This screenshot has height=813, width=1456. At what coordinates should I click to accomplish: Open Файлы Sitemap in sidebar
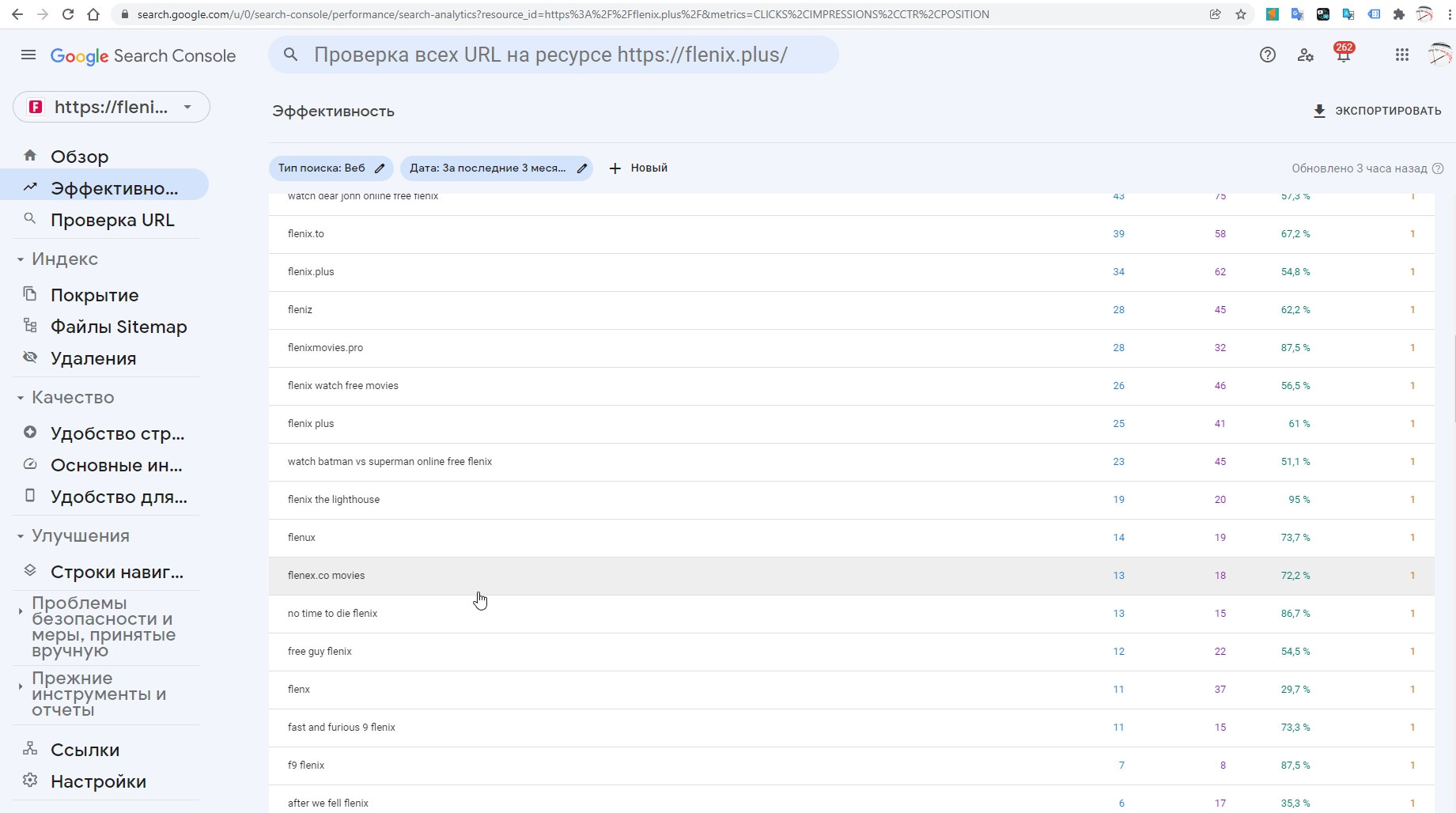118,327
